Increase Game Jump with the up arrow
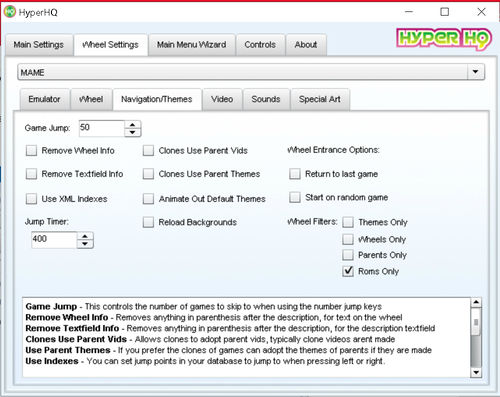Viewport: 500px width, 397px height. (133, 125)
